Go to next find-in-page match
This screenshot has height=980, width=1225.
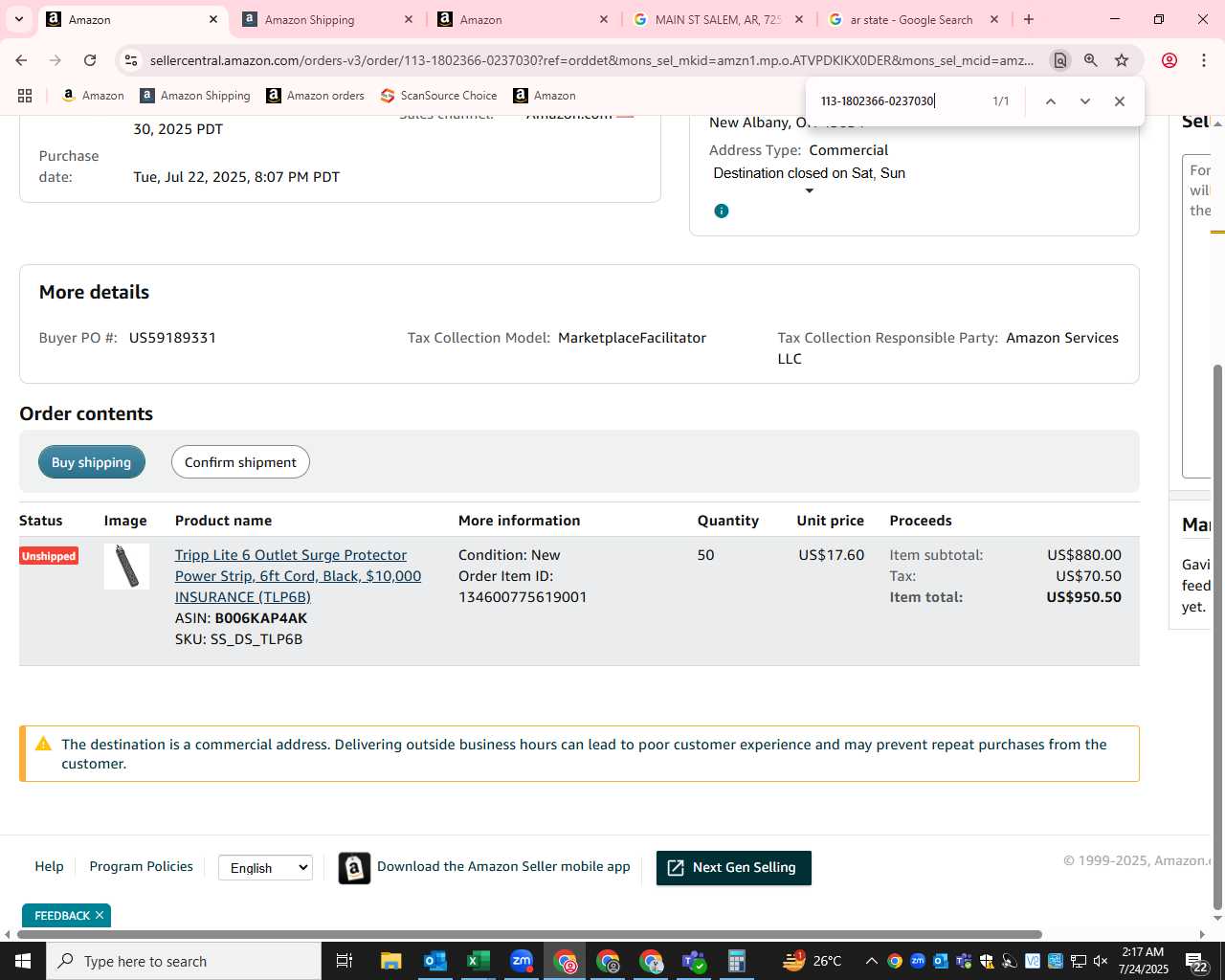(1084, 101)
